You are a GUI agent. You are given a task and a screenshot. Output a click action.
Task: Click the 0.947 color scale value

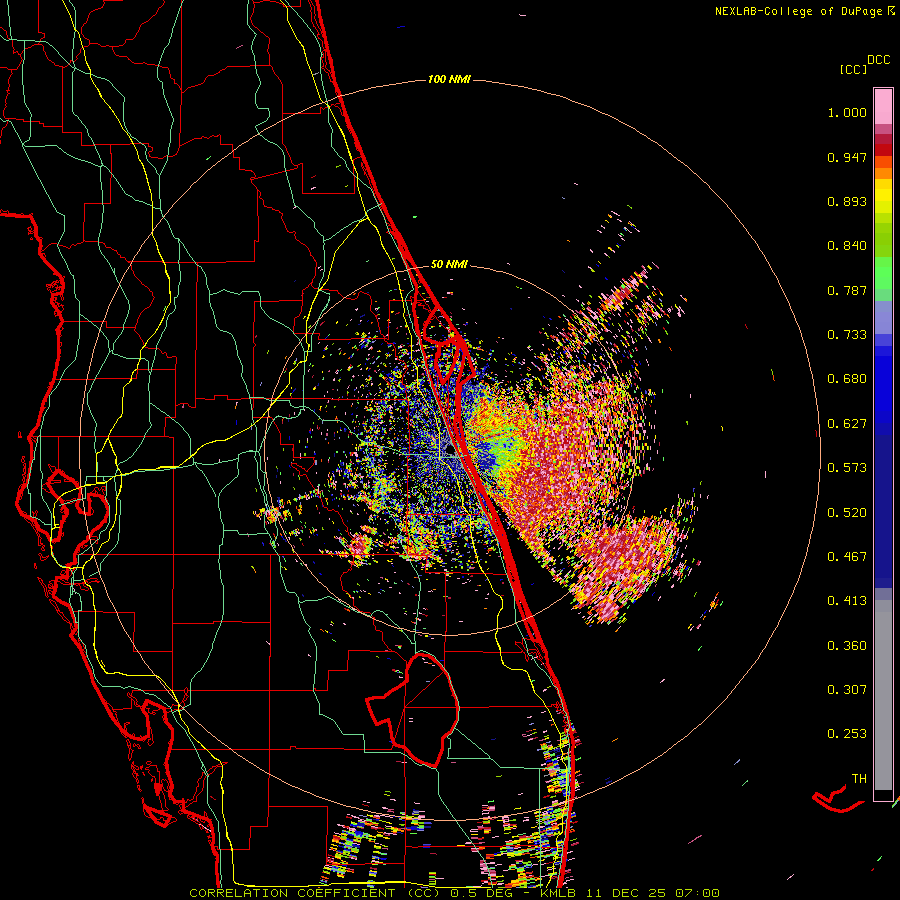tap(847, 157)
